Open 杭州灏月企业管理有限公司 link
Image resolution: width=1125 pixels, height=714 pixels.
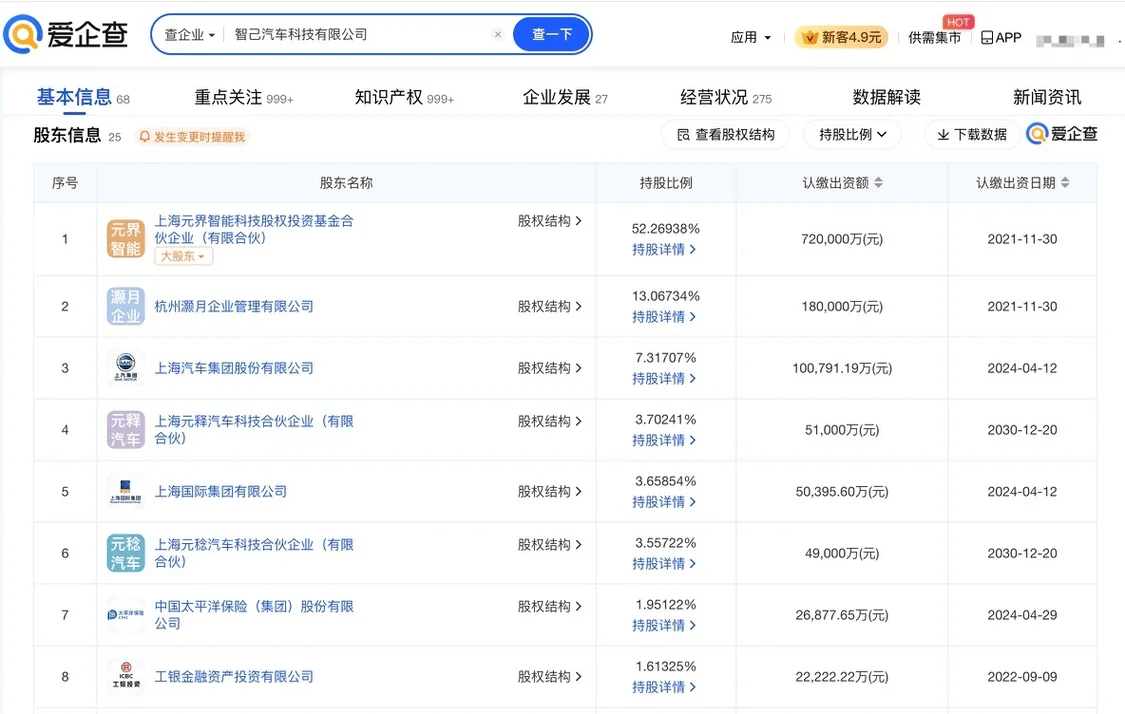pyautogui.click(x=234, y=306)
